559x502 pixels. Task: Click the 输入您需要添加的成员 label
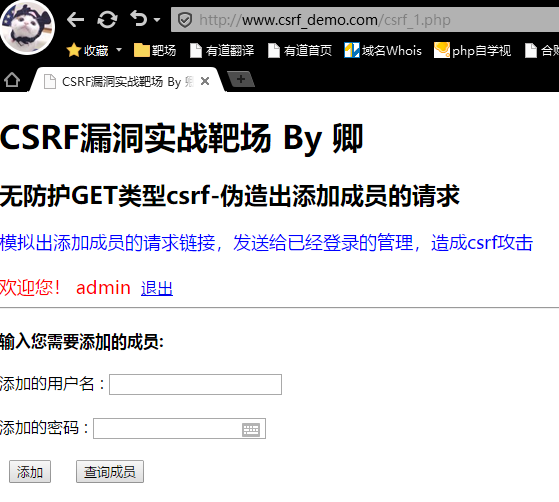(82, 342)
